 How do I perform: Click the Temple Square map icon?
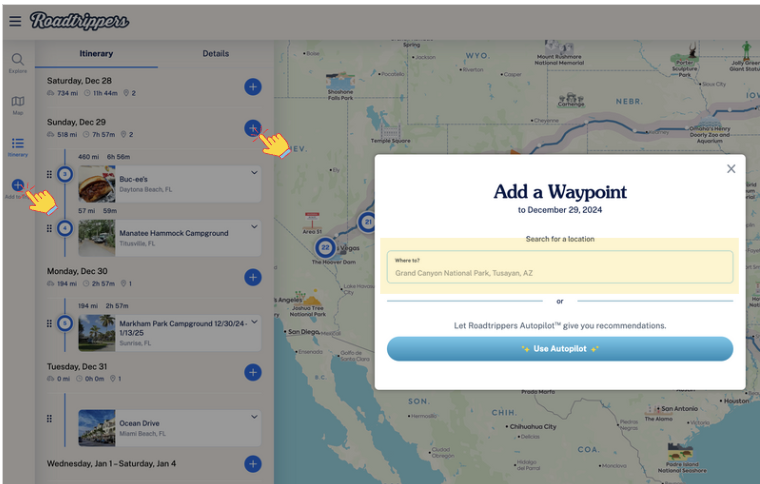point(390,131)
